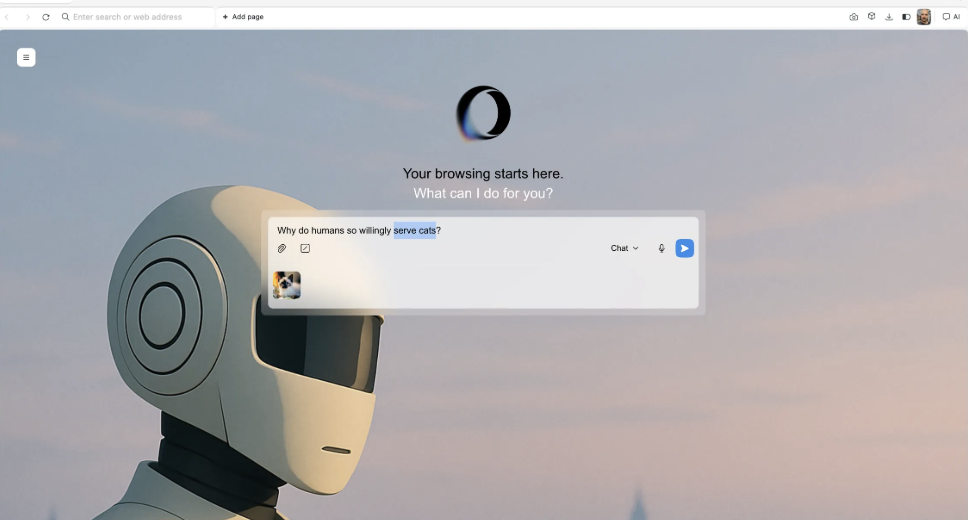Image resolution: width=968 pixels, height=520 pixels.
Task: Select the attached cat image thumbnail
Action: point(287,285)
